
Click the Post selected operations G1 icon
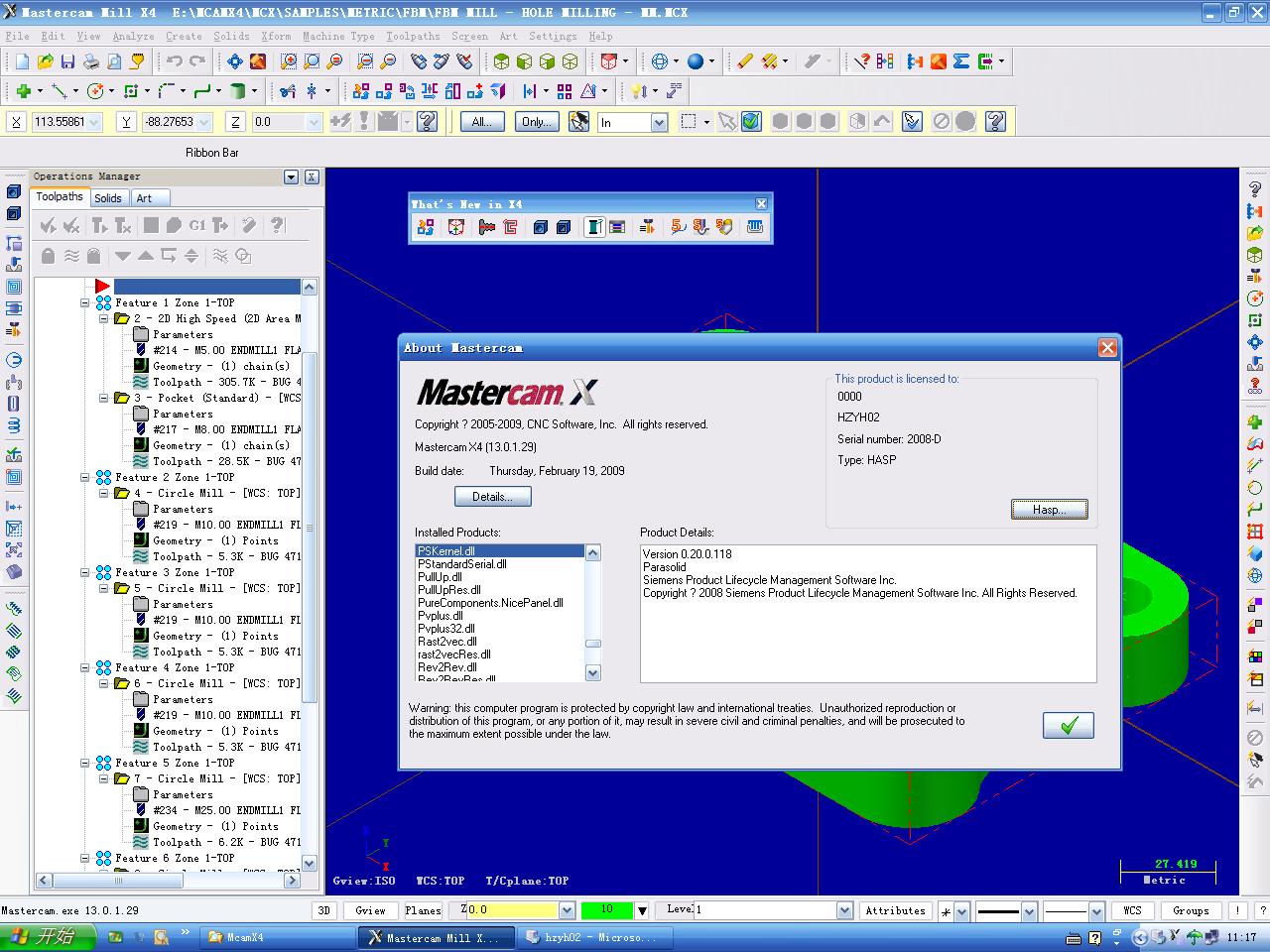point(197,226)
